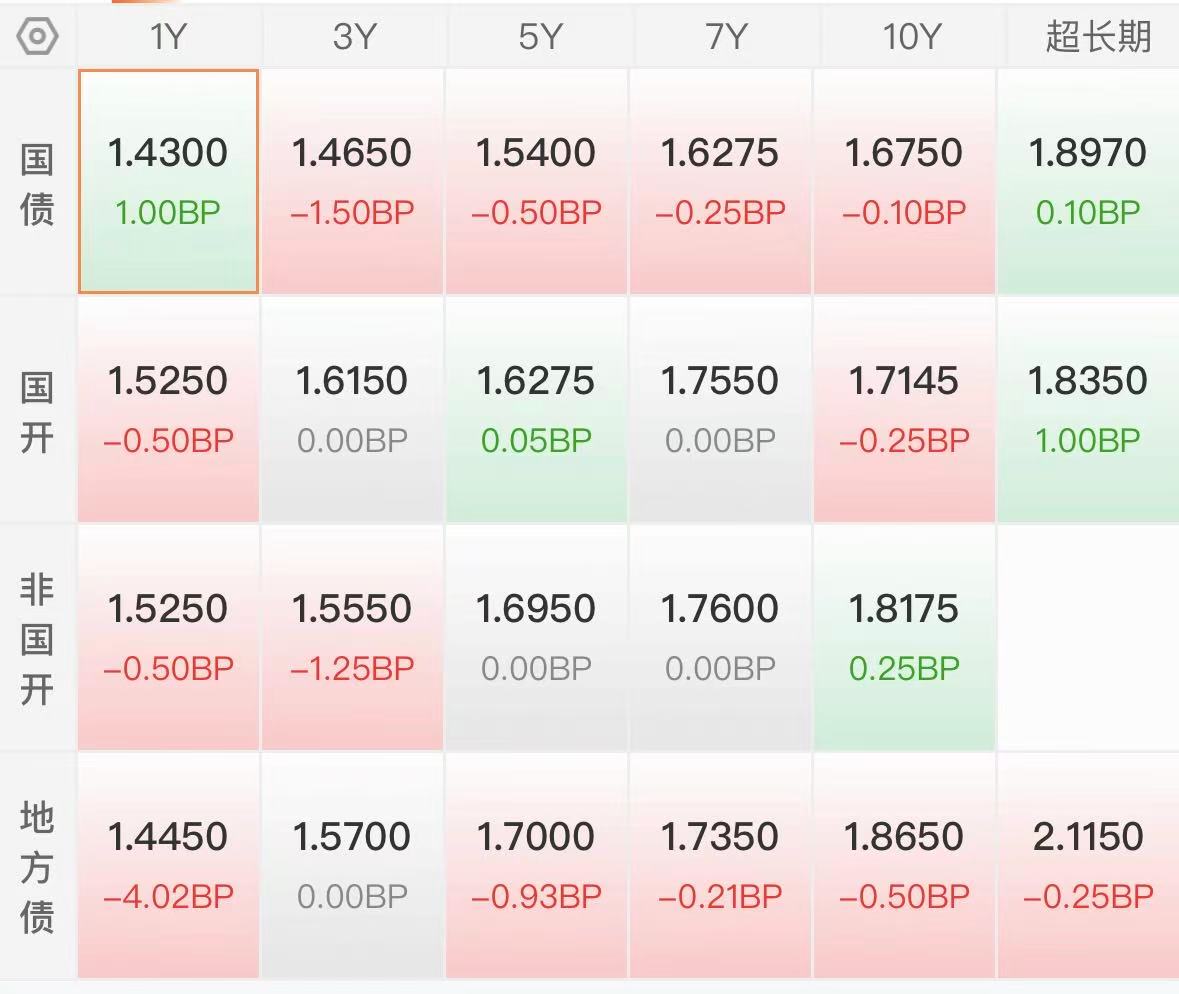
Task: Select highlighted 国债 1Y cell 1.4300
Action: click(168, 181)
